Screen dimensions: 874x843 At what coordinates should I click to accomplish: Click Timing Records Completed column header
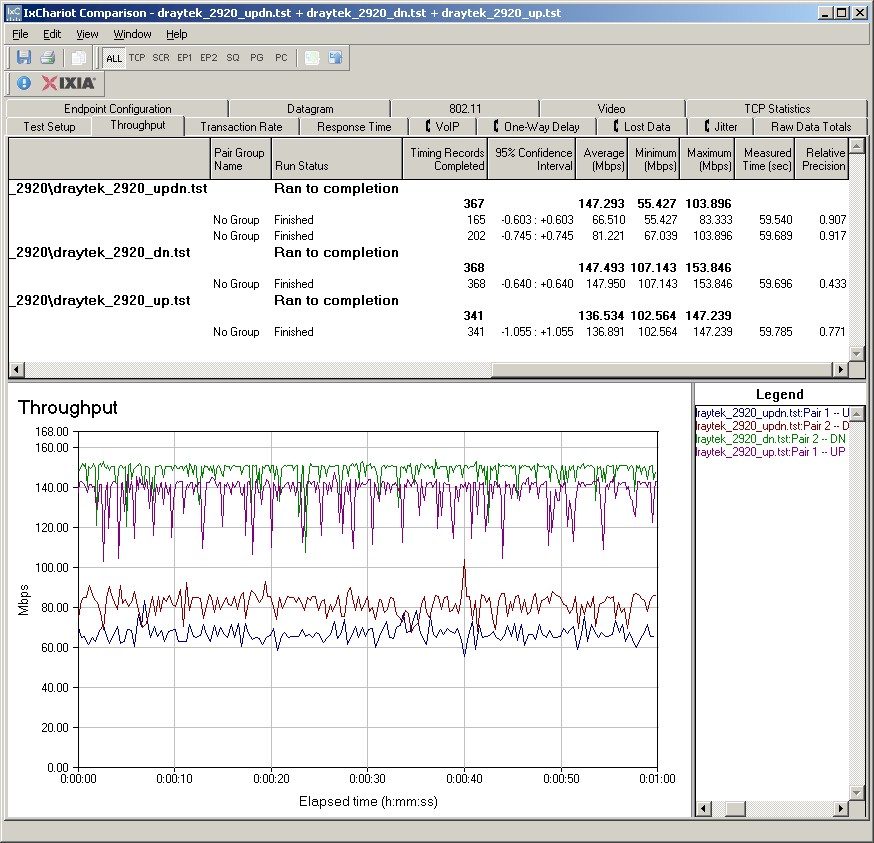coord(445,159)
